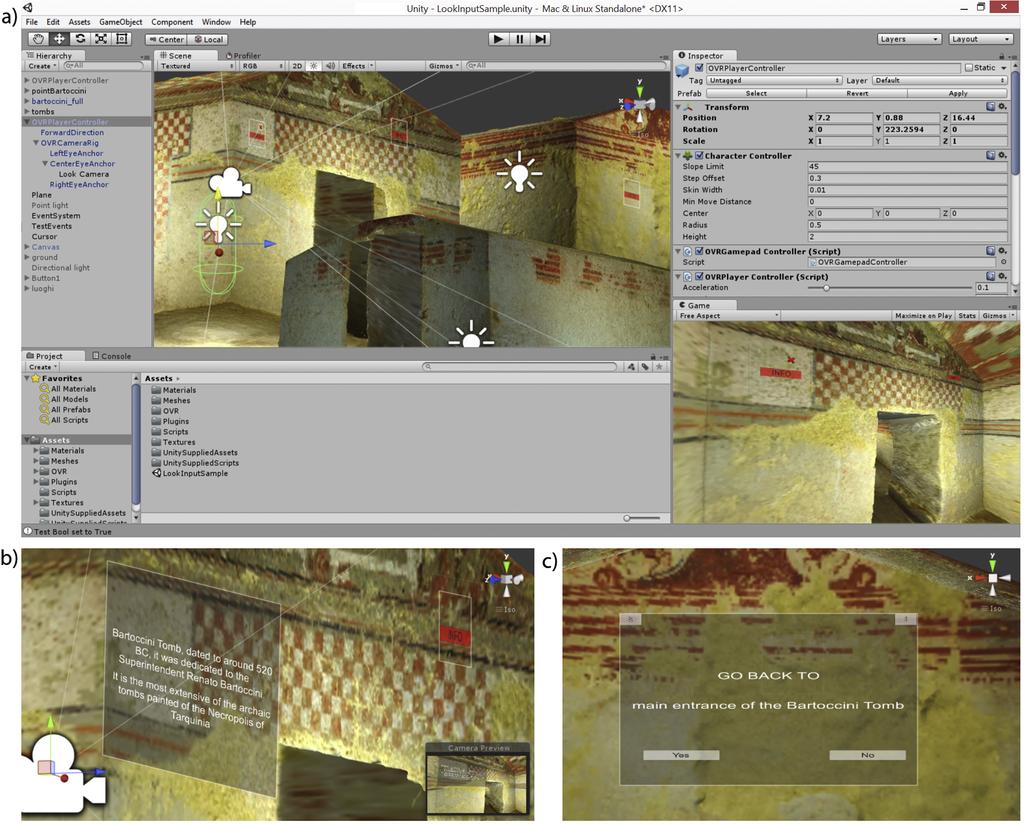Open the Layer dropdown showing Default
Image resolution: width=1024 pixels, height=824 pixels.
pos(939,80)
